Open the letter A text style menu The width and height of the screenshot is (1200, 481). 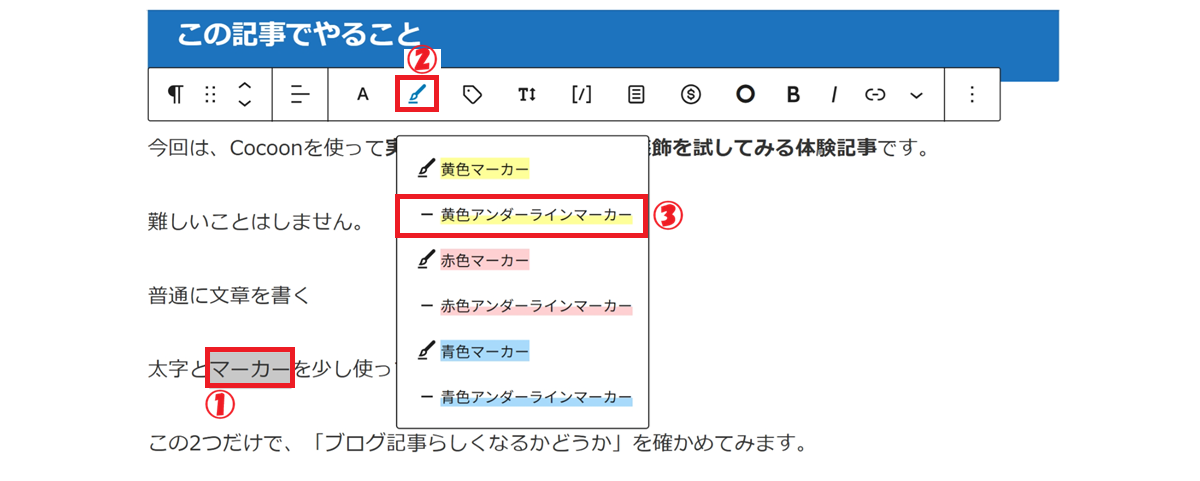(363, 95)
